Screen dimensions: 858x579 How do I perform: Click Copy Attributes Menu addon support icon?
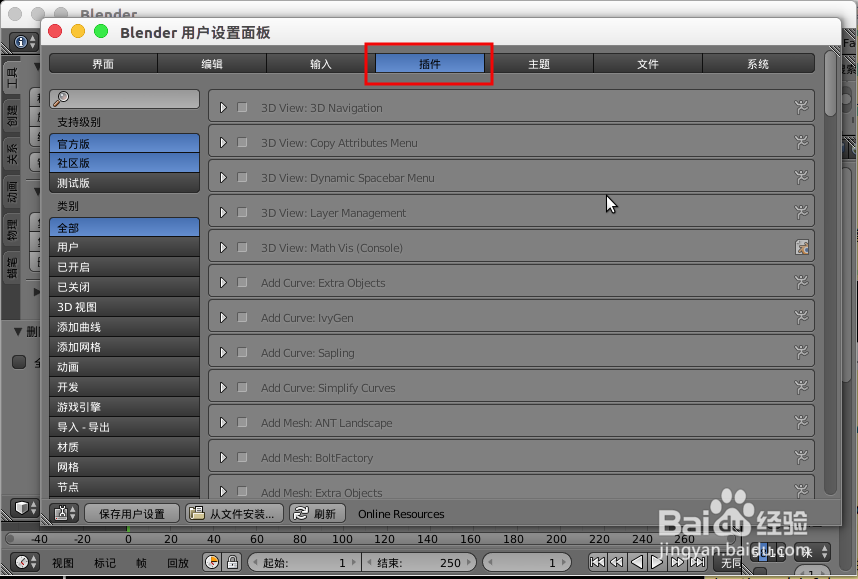(801, 142)
